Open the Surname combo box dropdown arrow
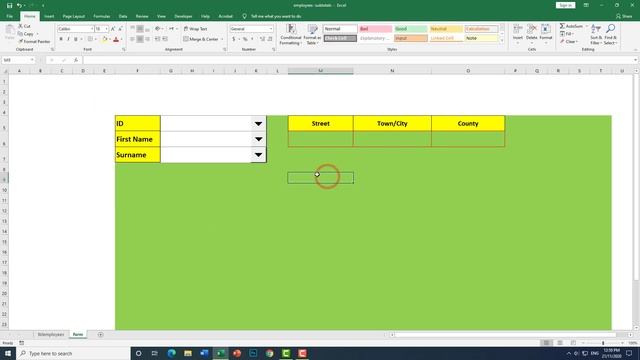The width and height of the screenshot is (640, 360). click(x=258, y=155)
